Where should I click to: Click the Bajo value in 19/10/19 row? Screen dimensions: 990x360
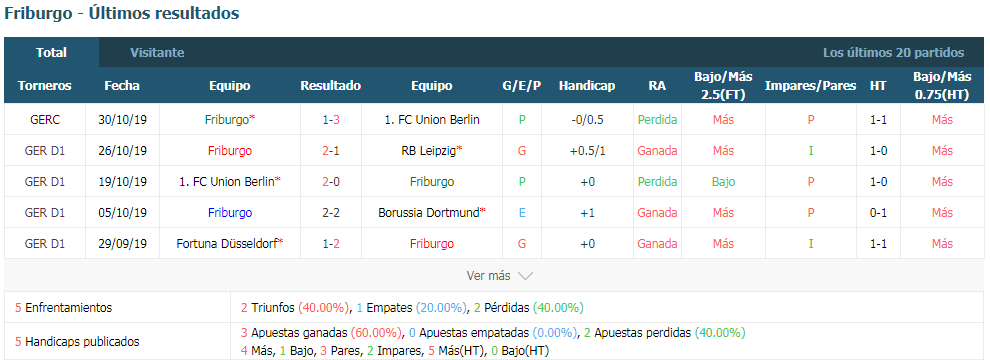tap(723, 182)
